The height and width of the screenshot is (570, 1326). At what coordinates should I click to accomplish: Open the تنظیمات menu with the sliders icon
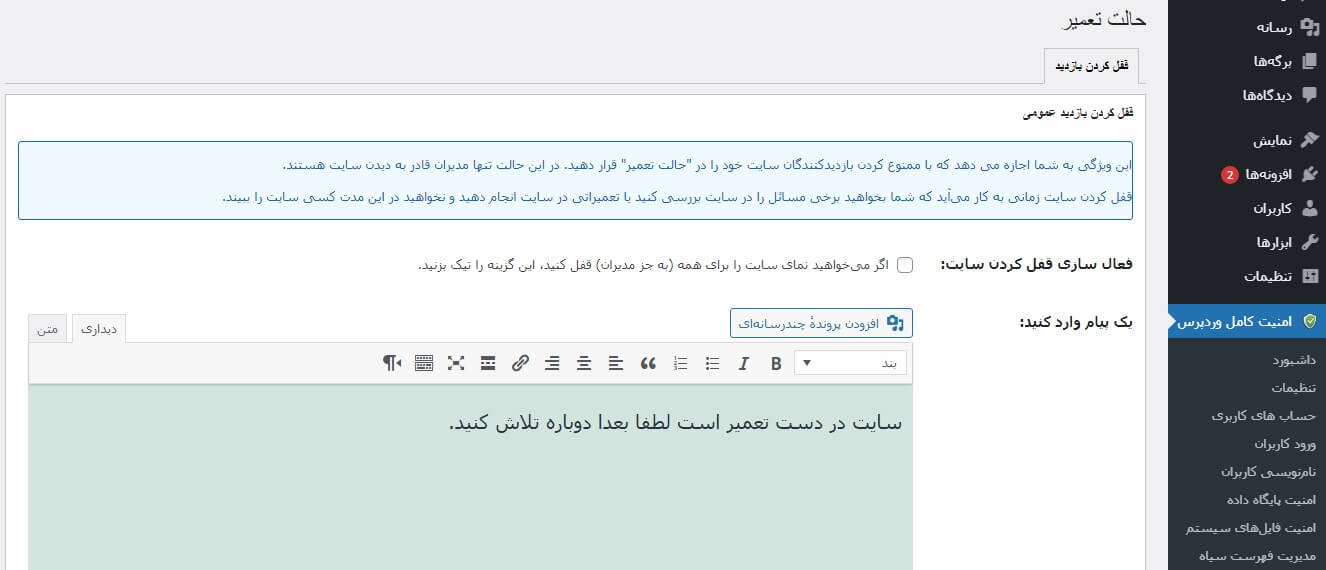pos(1247,276)
